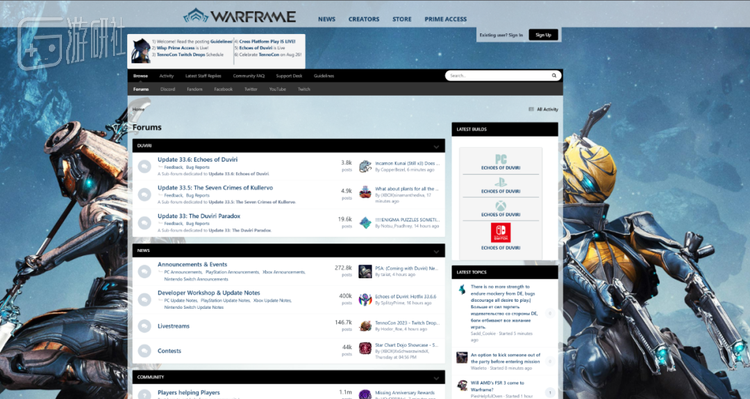This screenshot has height=399, width=750.
Task: Click the Sign Up button
Action: [543, 35]
